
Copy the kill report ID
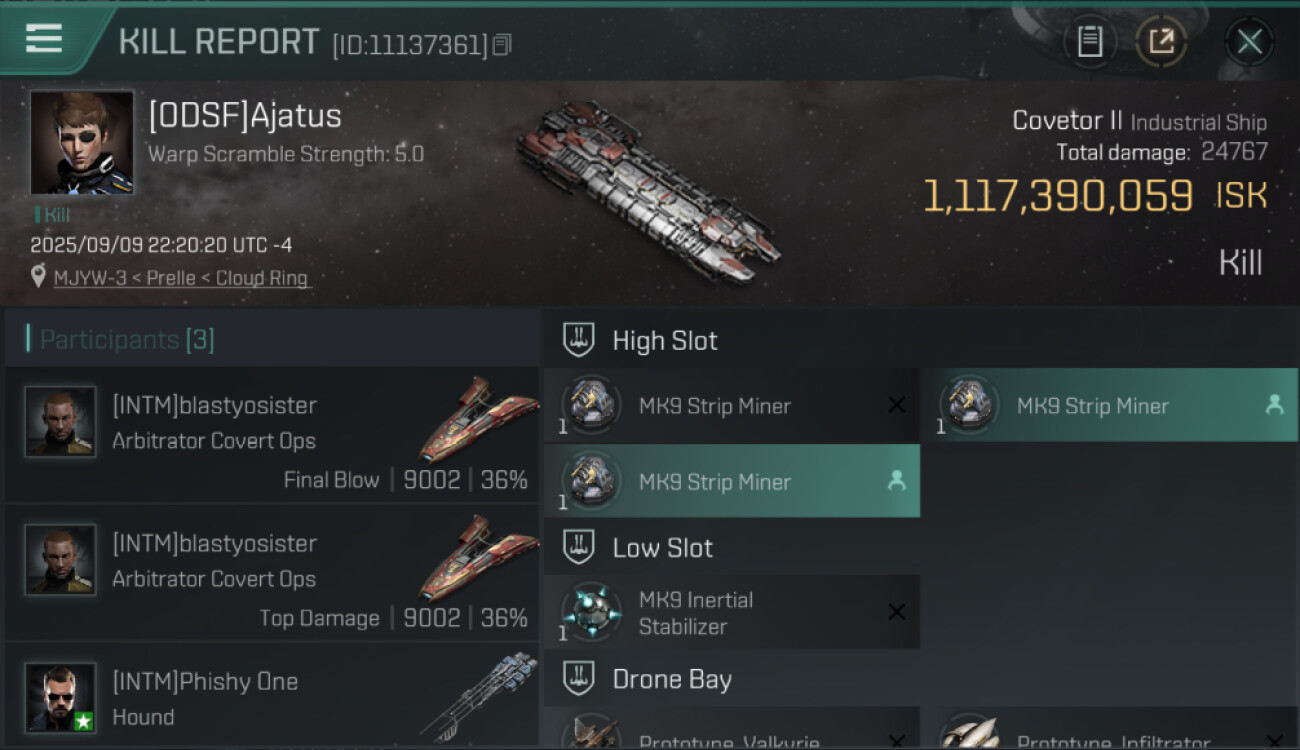coord(502,44)
